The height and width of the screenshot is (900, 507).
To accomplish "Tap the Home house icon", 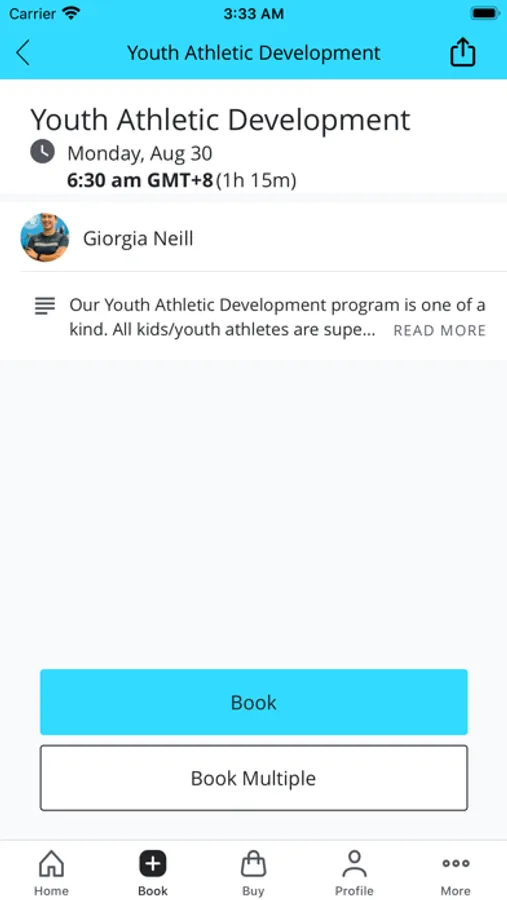I will [x=51, y=864].
